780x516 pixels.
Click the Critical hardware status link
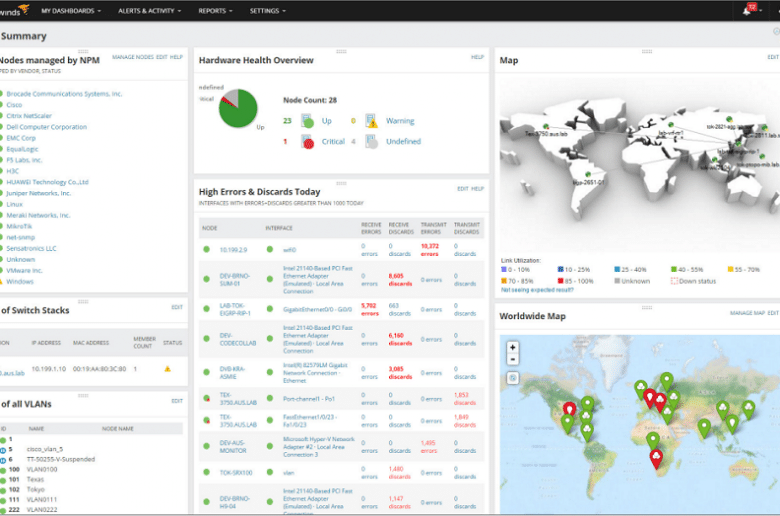click(x=333, y=141)
